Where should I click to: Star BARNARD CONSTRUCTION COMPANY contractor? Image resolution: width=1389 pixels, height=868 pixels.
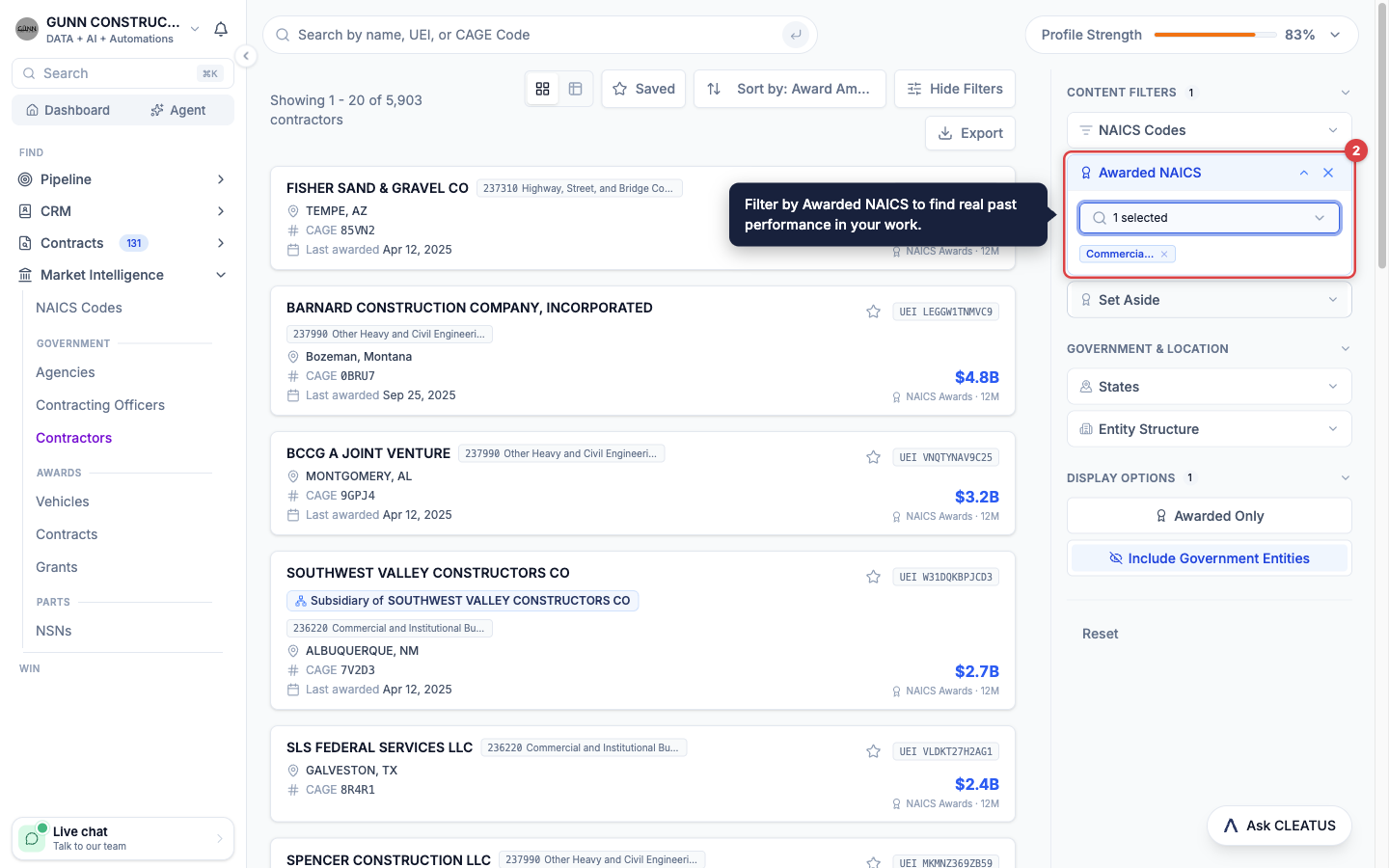pos(873,312)
